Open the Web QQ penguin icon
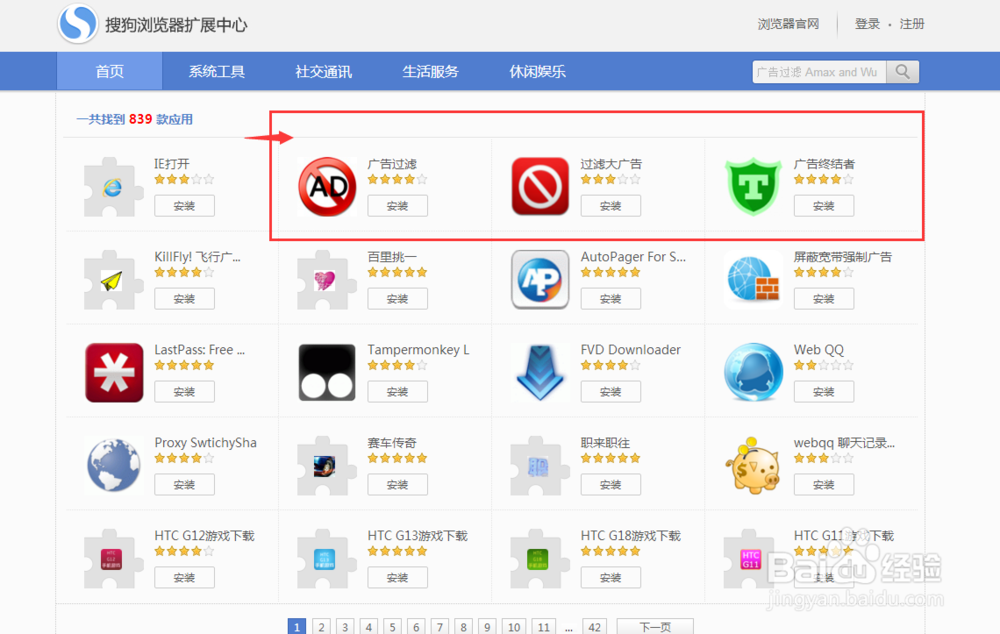 753,372
